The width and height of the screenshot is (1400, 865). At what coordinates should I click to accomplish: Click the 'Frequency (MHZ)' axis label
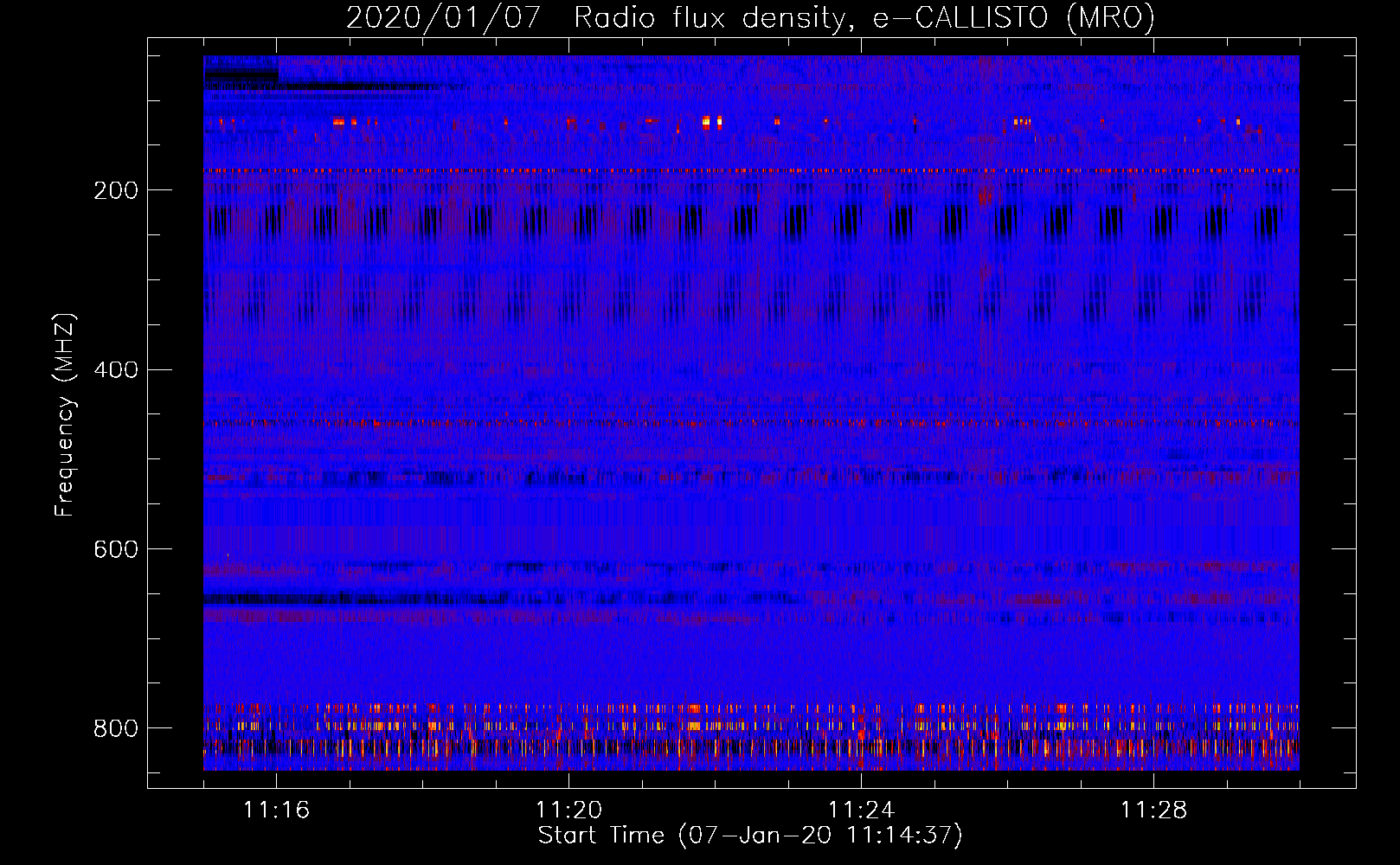[x=65, y=414]
